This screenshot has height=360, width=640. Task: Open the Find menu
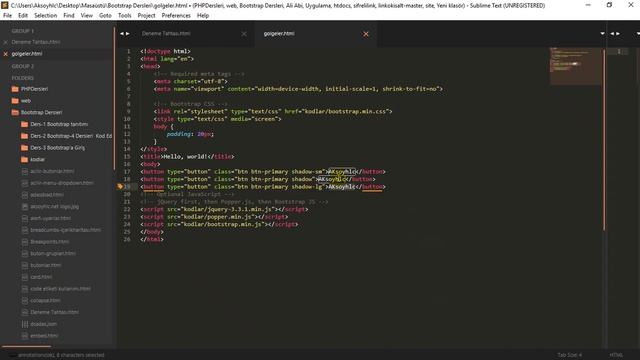[69, 16]
